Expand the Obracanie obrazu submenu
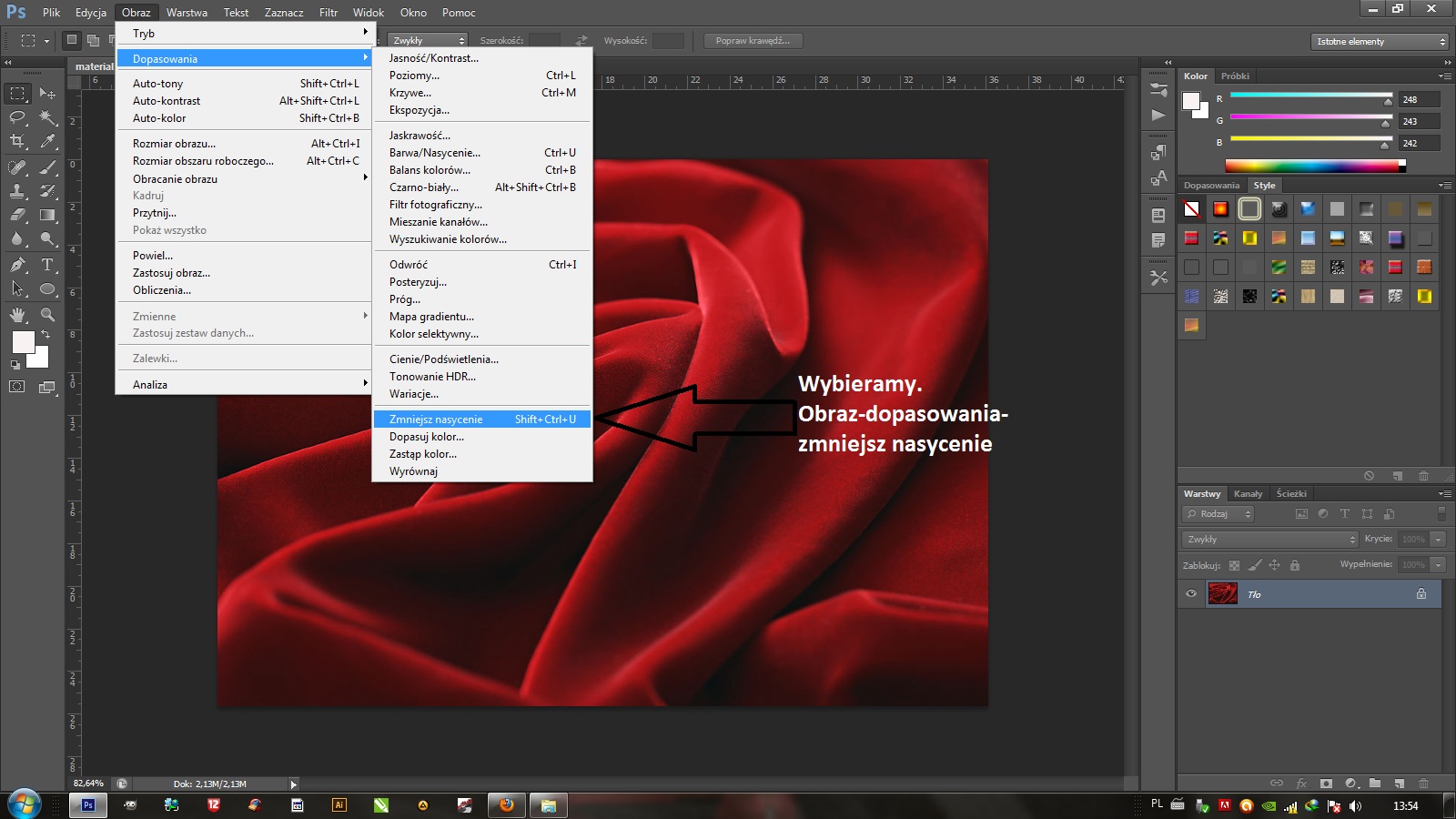1456x819 pixels. coord(244,179)
